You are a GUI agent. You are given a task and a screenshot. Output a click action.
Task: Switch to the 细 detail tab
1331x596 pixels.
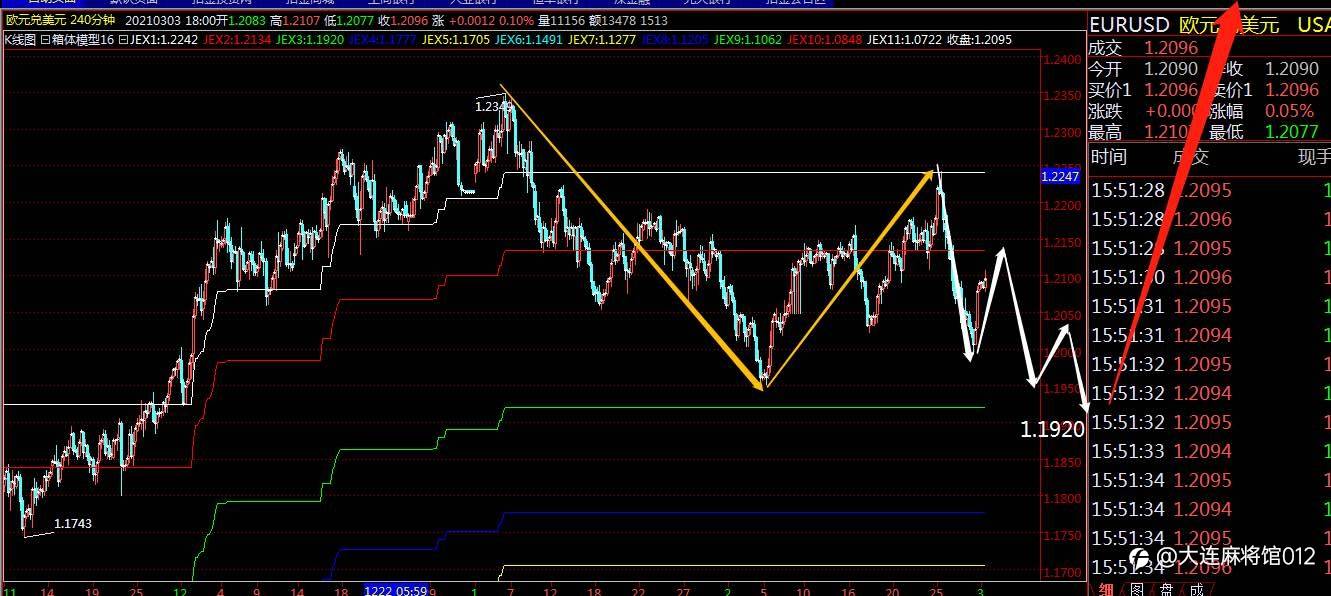coord(1105,589)
